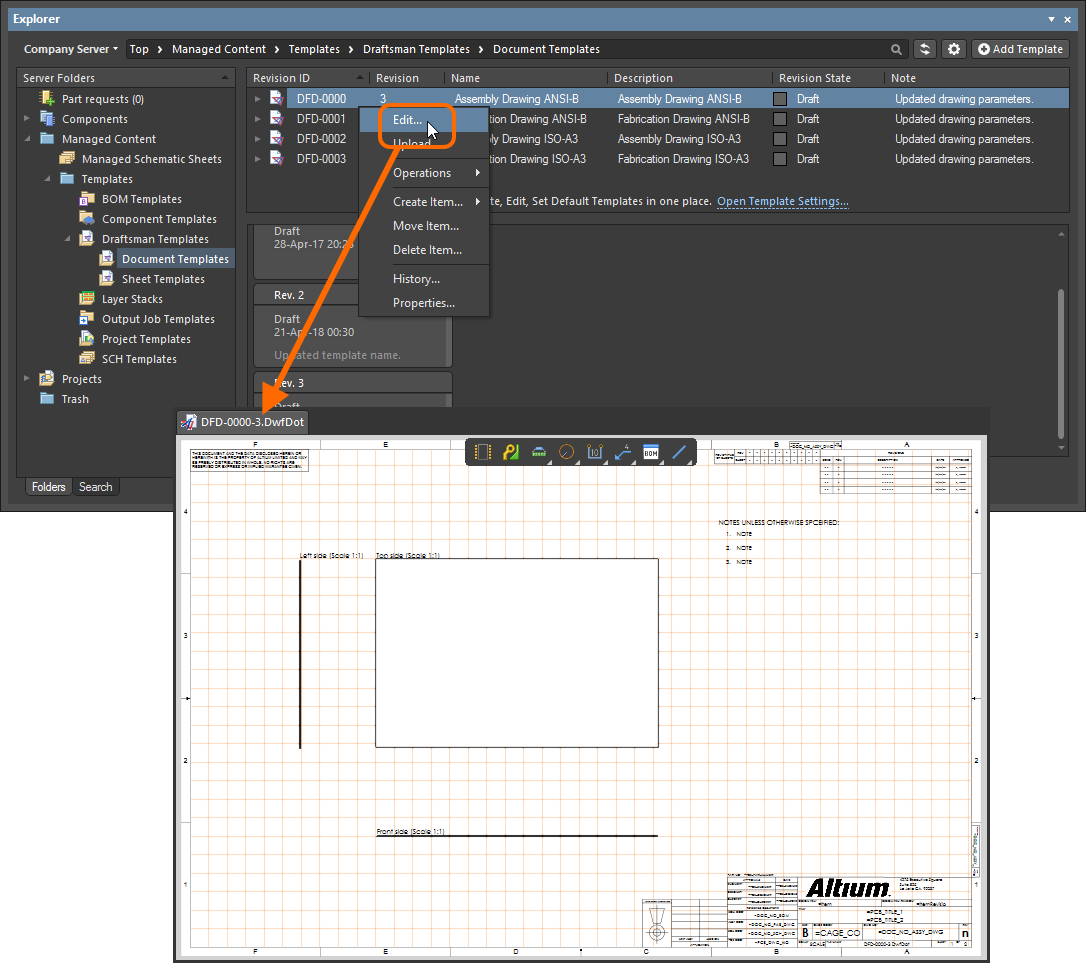The image size is (1086, 963).
Task: Toggle the Draft state box for DFD-0003
Action: point(780,159)
